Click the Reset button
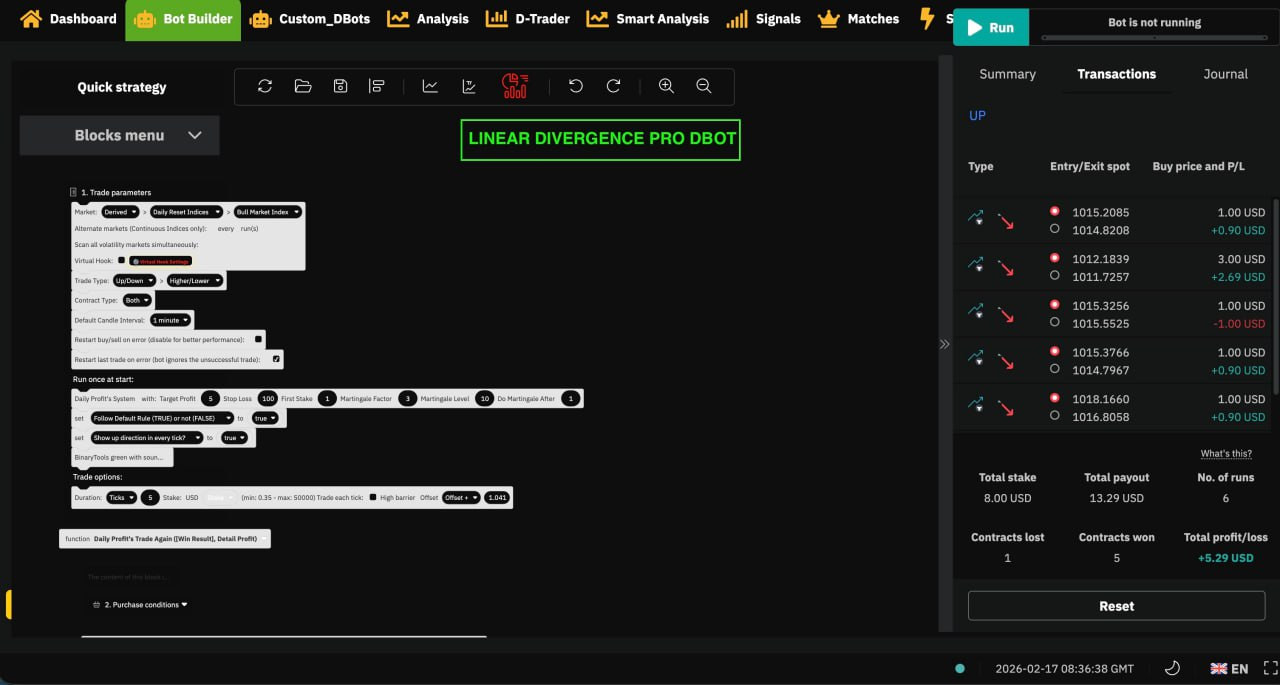Image resolution: width=1280 pixels, height=685 pixels. [1116, 606]
